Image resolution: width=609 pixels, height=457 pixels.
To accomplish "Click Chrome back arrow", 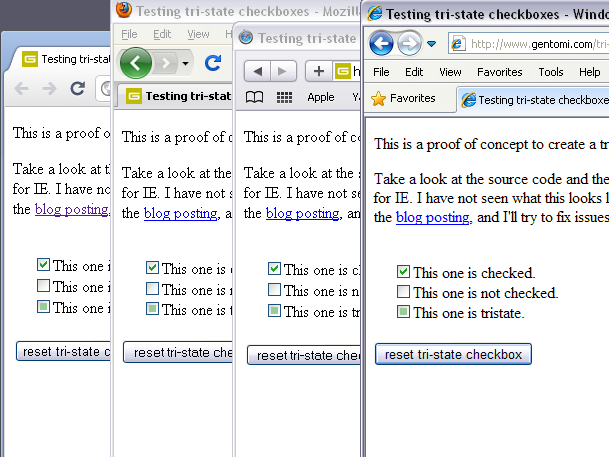I will point(21,89).
